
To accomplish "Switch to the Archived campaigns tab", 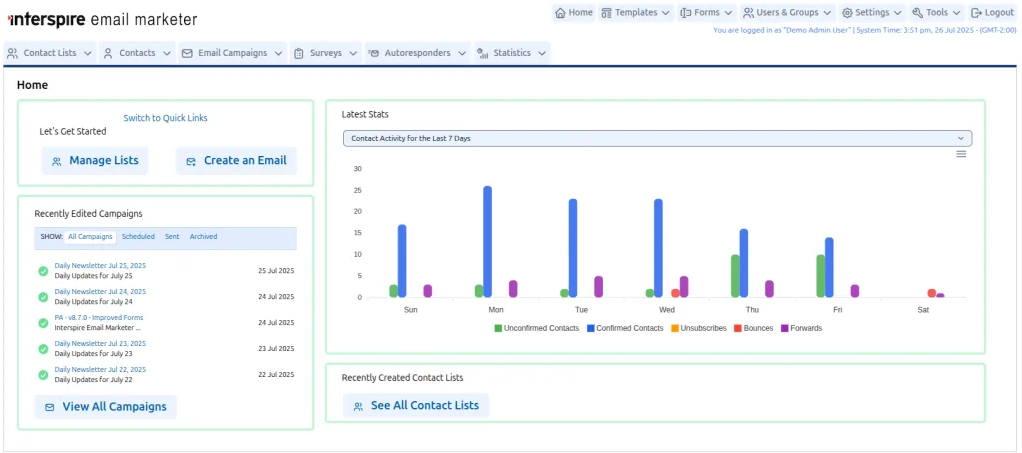I will [203, 237].
